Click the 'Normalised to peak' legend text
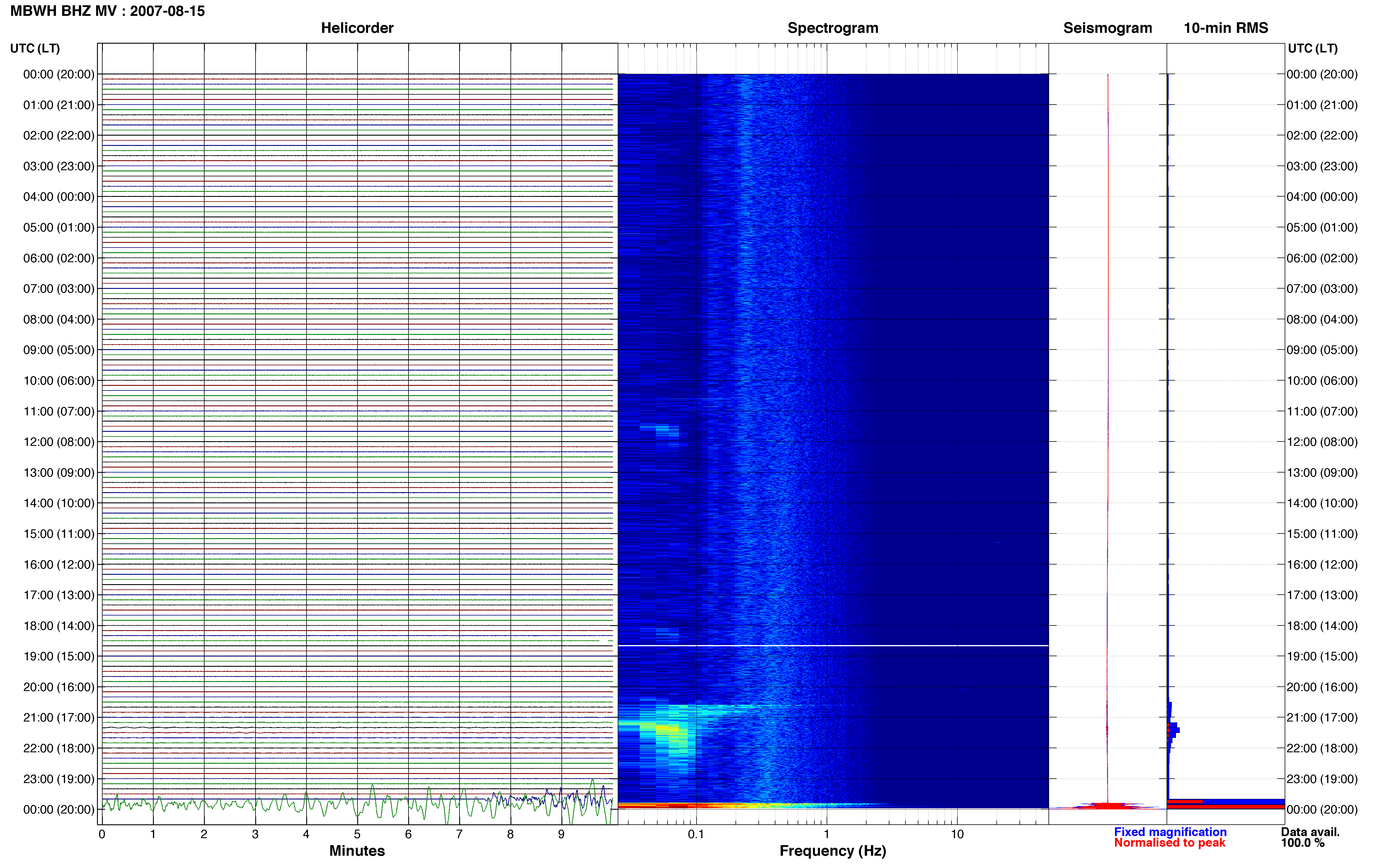This screenshot has height=868, width=1389. coord(1169,843)
